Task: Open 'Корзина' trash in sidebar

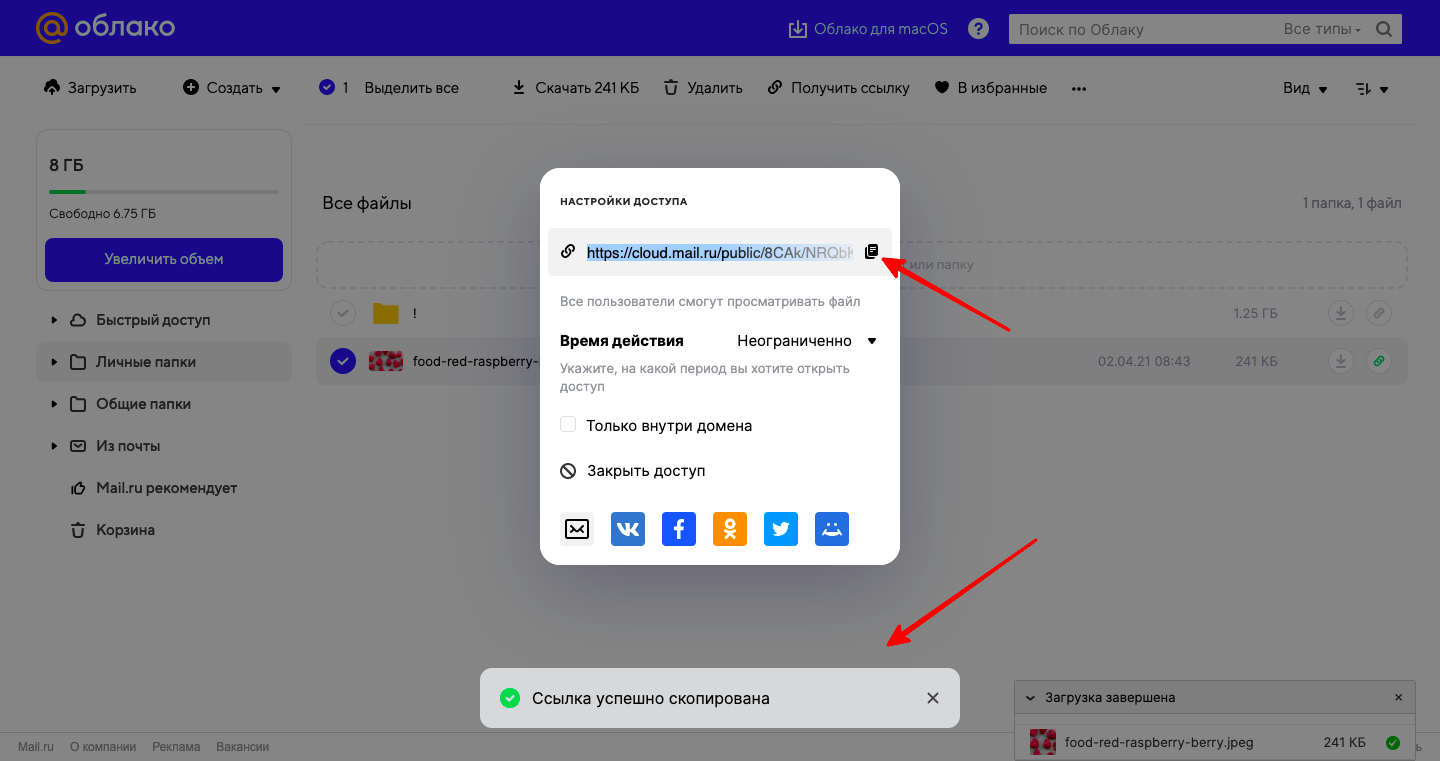Action: tap(125, 530)
